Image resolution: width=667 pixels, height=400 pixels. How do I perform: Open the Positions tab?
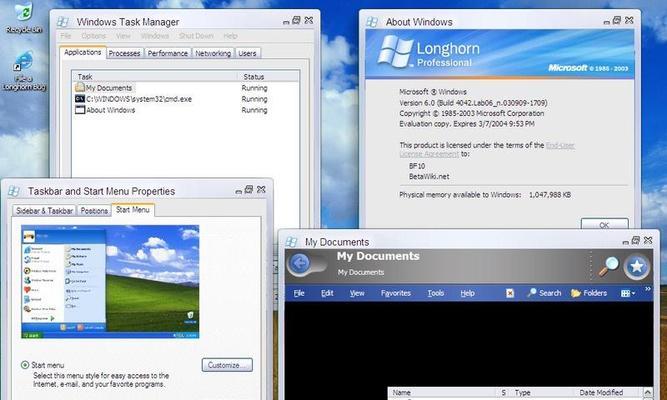click(94, 211)
